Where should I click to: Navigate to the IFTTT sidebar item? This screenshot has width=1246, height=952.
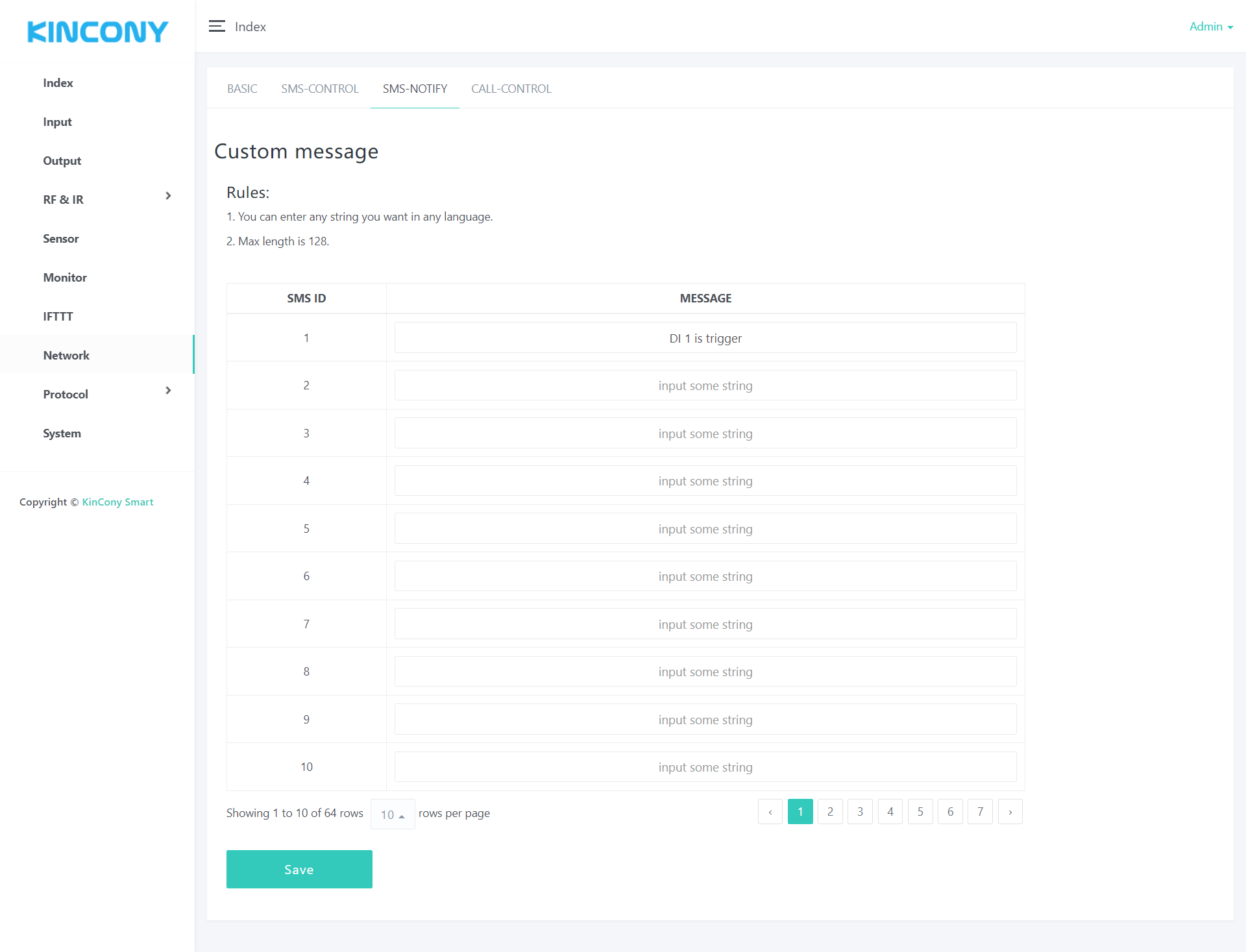58,317
